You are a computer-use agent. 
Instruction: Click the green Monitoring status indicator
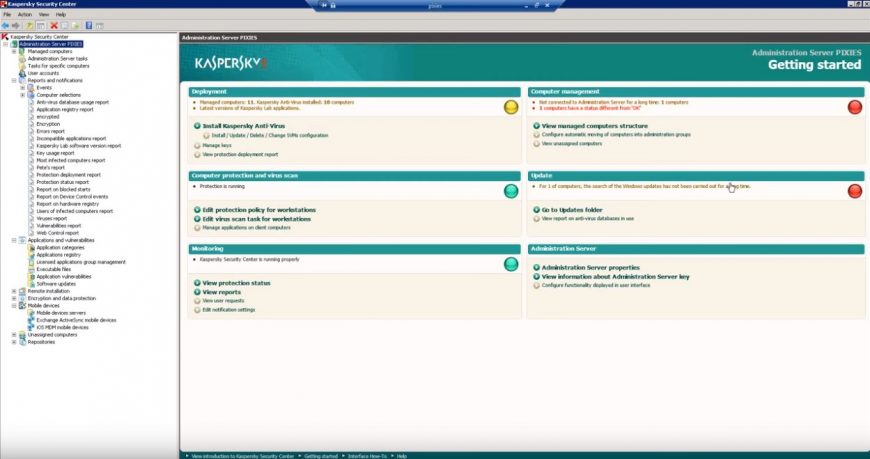[511, 264]
